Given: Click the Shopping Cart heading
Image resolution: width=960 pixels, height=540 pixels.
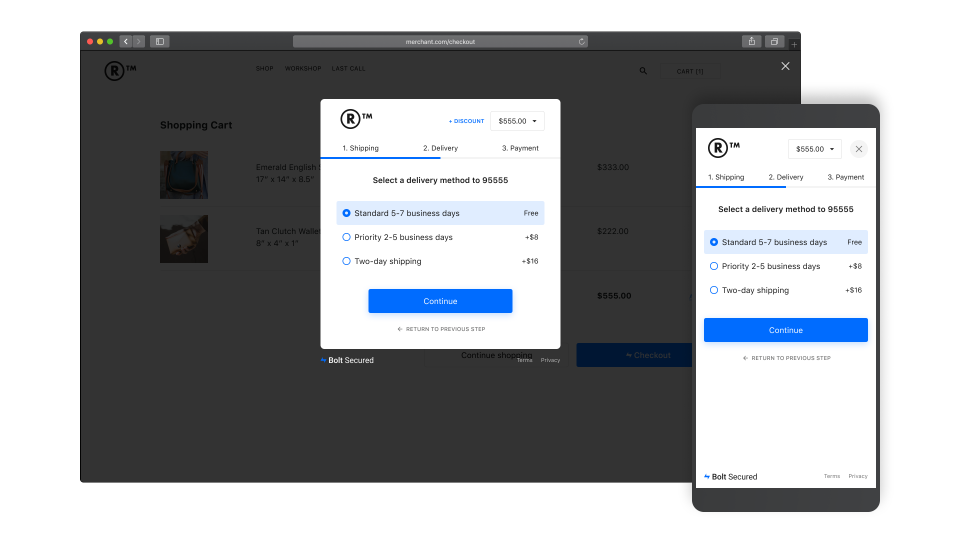Looking at the screenshot, I should [x=196, y=125].
